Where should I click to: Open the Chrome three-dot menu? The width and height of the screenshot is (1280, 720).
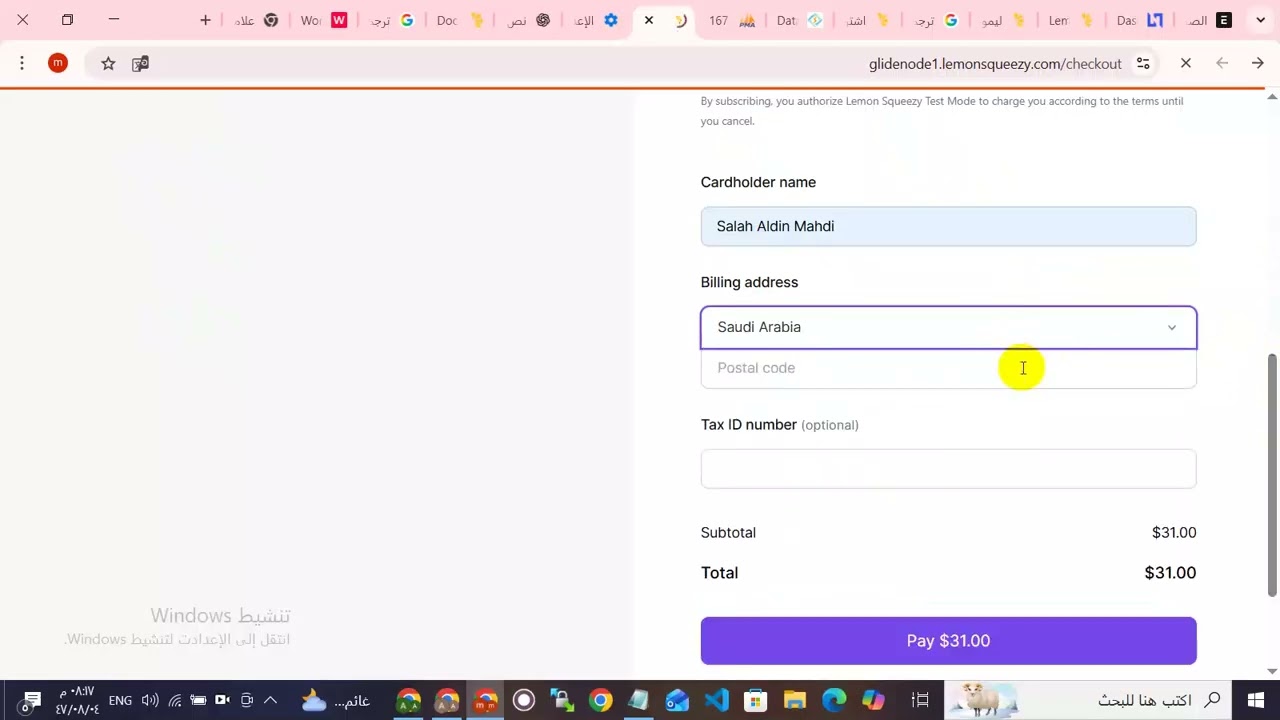tap(22, 64)
